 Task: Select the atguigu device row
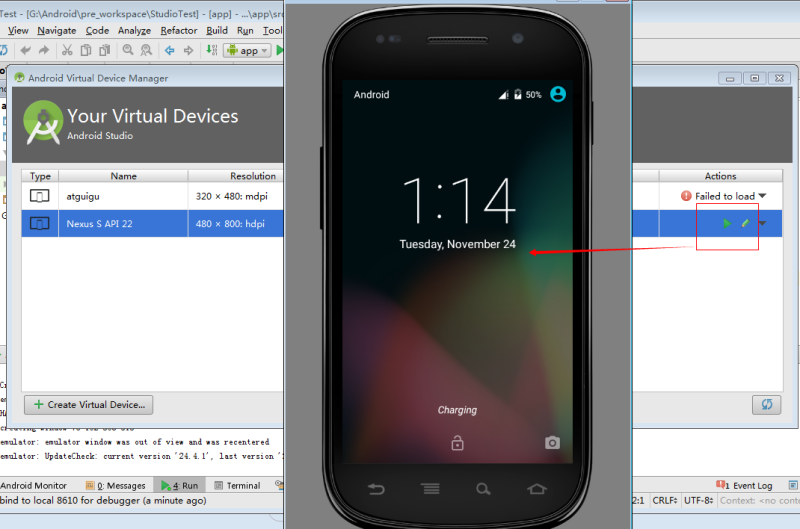(x=152, y=196)
